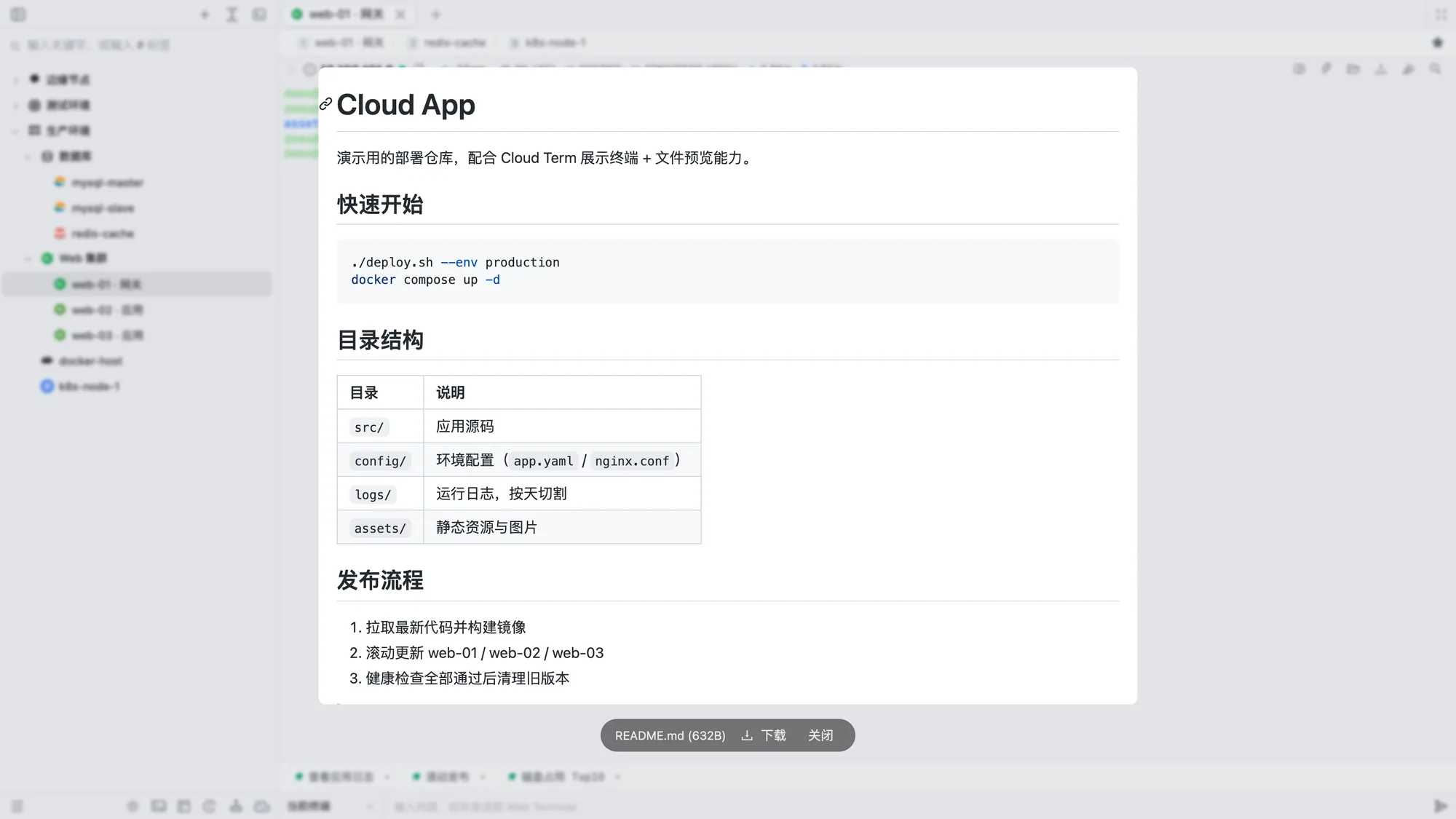Click the README.md (632B) file label
The height and width of the screenshot is (819, 1456).
[x=670, y=735]
